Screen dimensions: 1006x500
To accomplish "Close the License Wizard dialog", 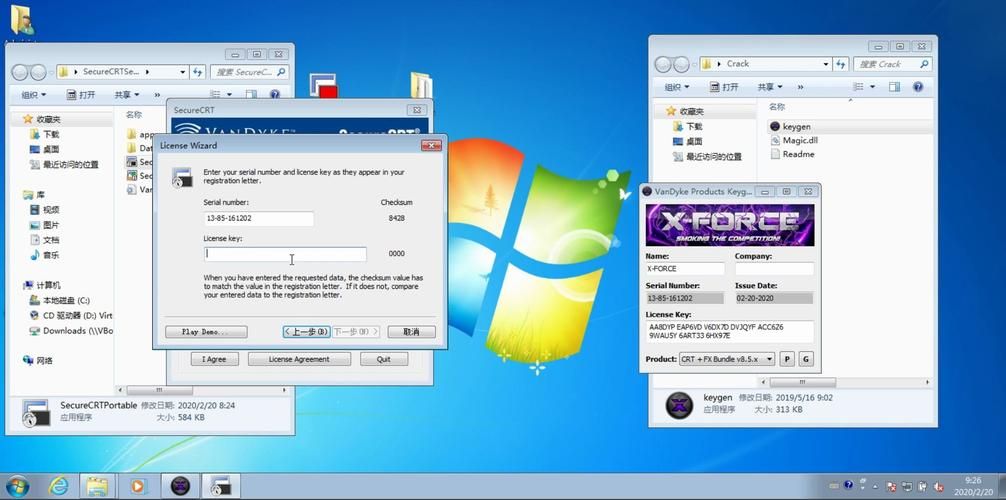I will [431, 146].
